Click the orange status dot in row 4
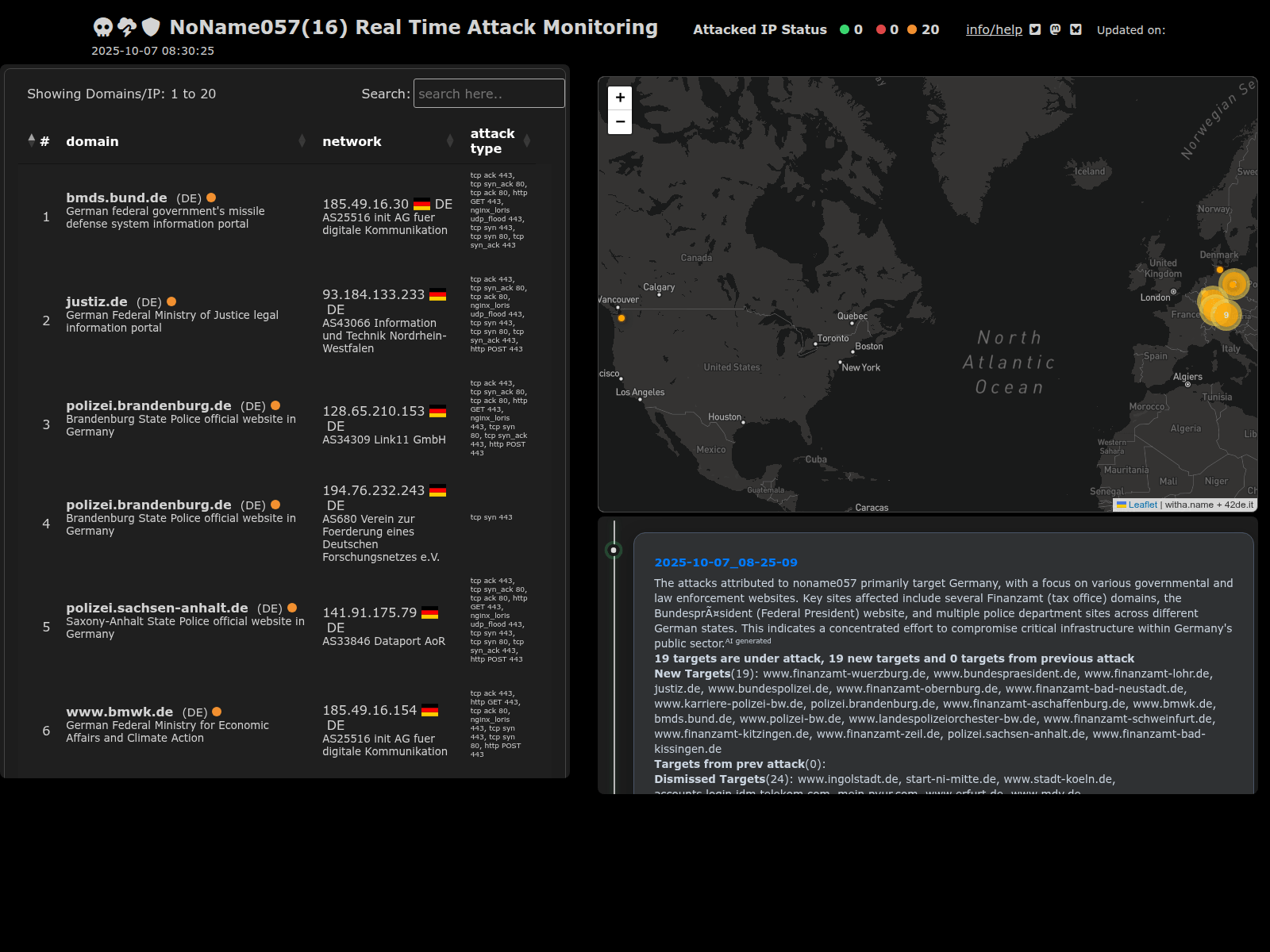The height and width of the screenshot is (952, 1270). [x=275, y=505]
